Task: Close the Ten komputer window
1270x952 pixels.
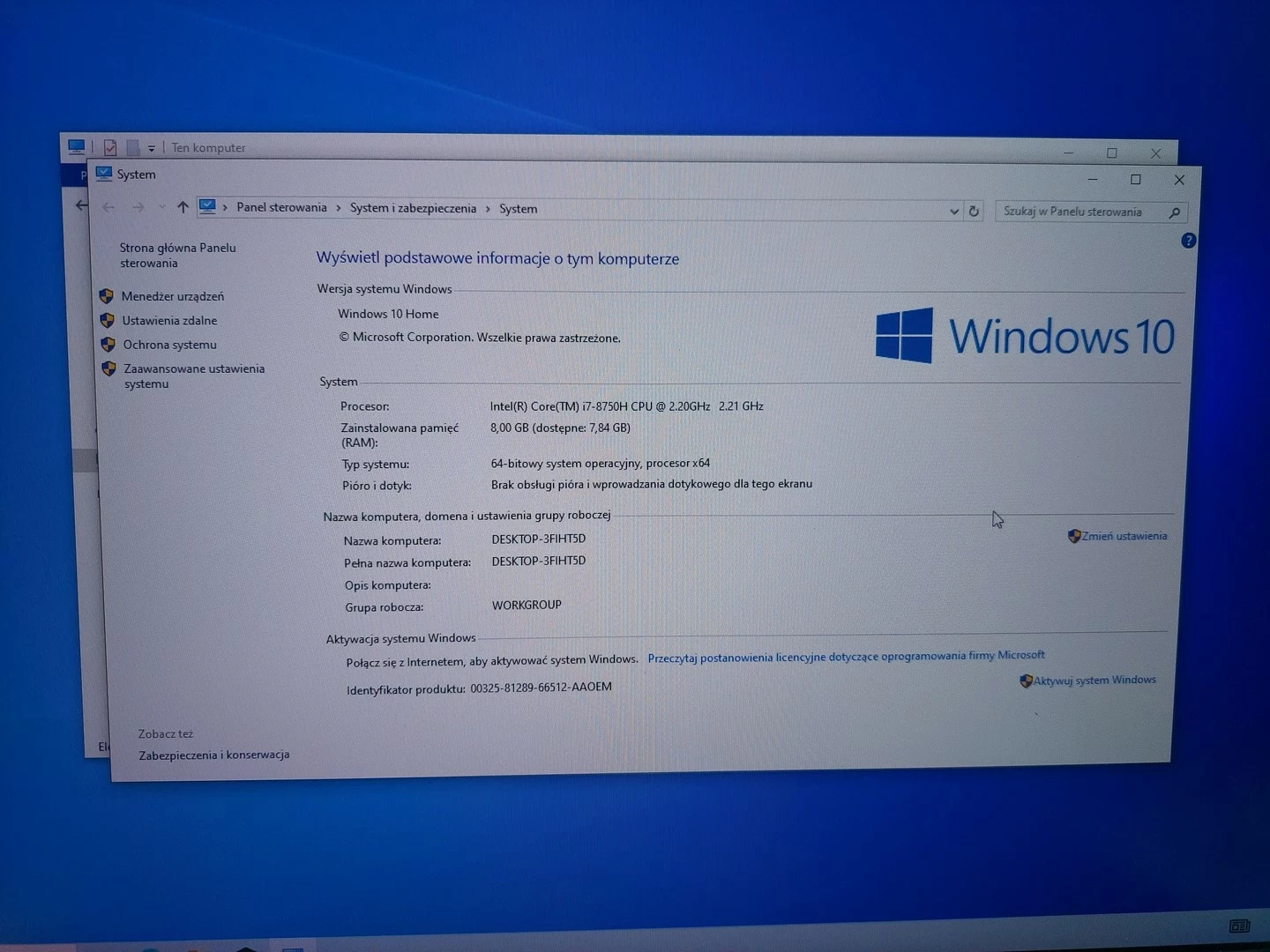Action: point(1155,153)
